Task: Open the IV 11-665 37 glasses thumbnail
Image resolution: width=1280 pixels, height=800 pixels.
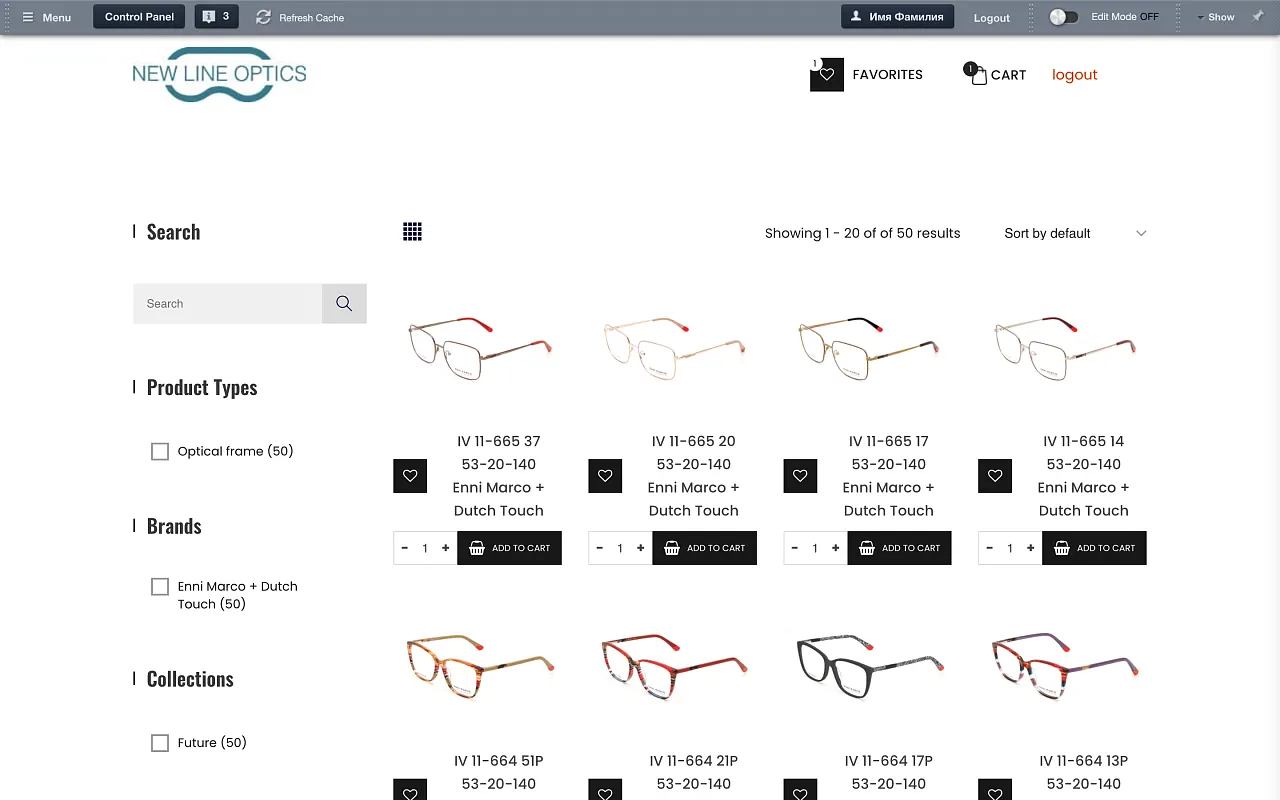Action: coord(479,347)
